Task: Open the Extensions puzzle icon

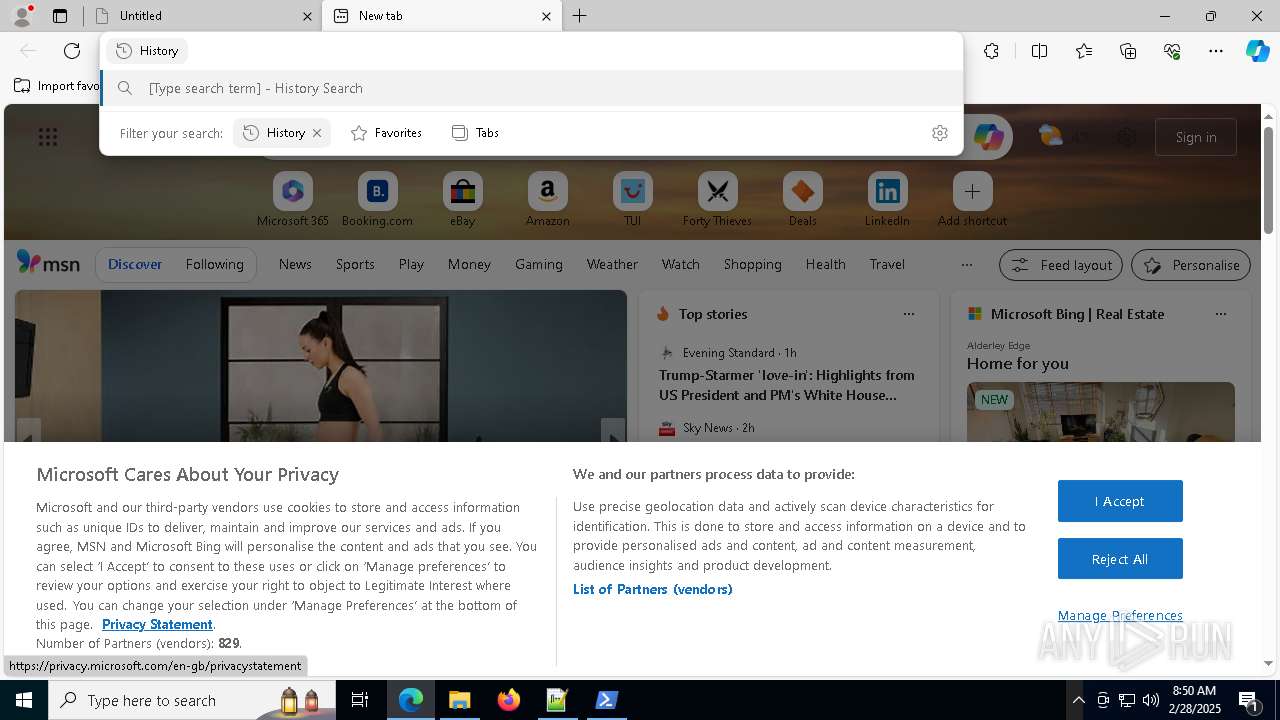Action: [991, 51]
